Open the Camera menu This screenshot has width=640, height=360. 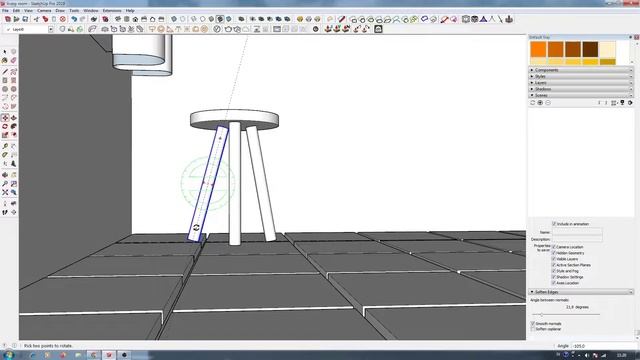[x=44, y=11]
